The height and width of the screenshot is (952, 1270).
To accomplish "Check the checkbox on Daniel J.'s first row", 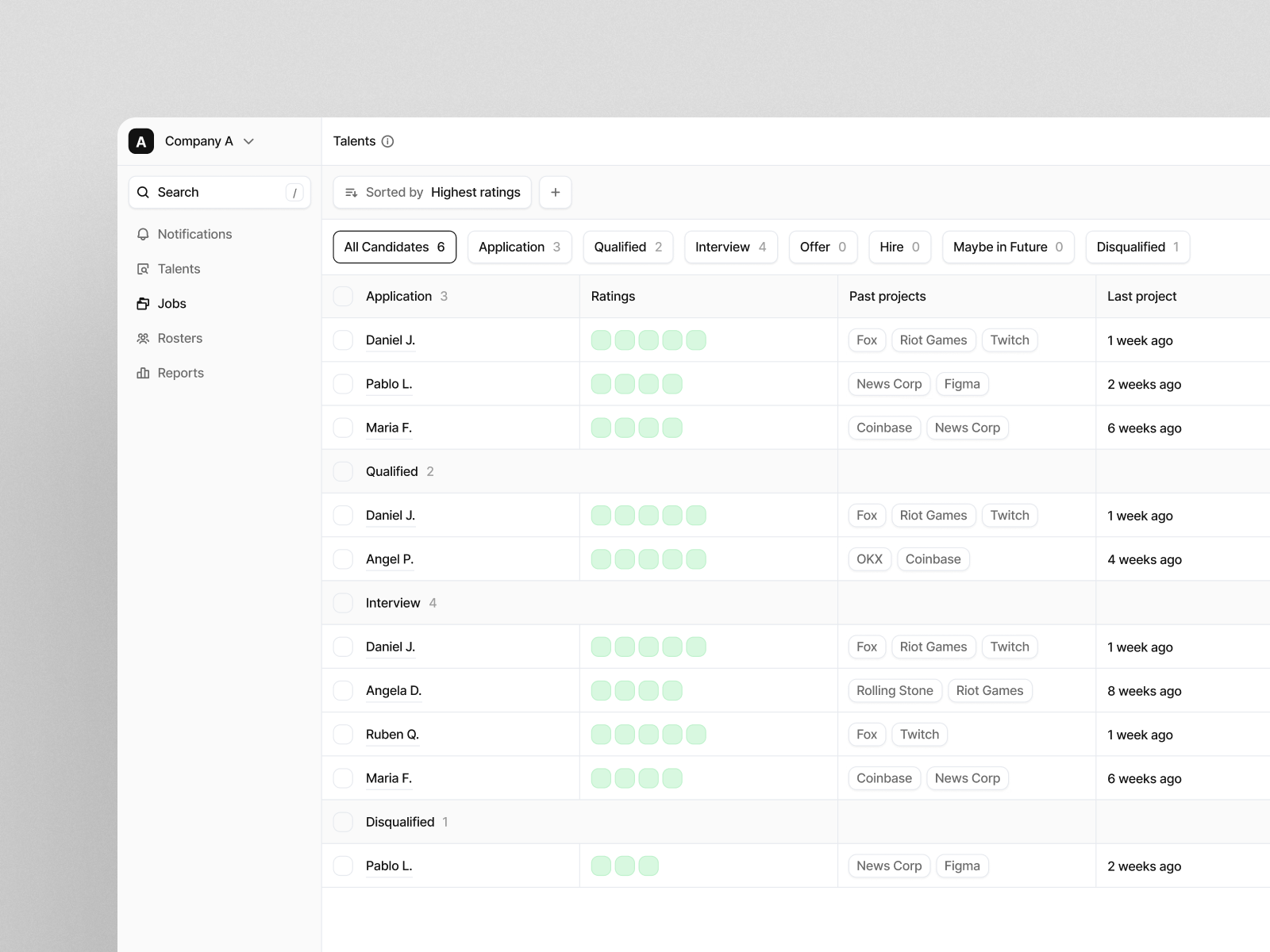I will pyautogui.click(x=343, y=340).
